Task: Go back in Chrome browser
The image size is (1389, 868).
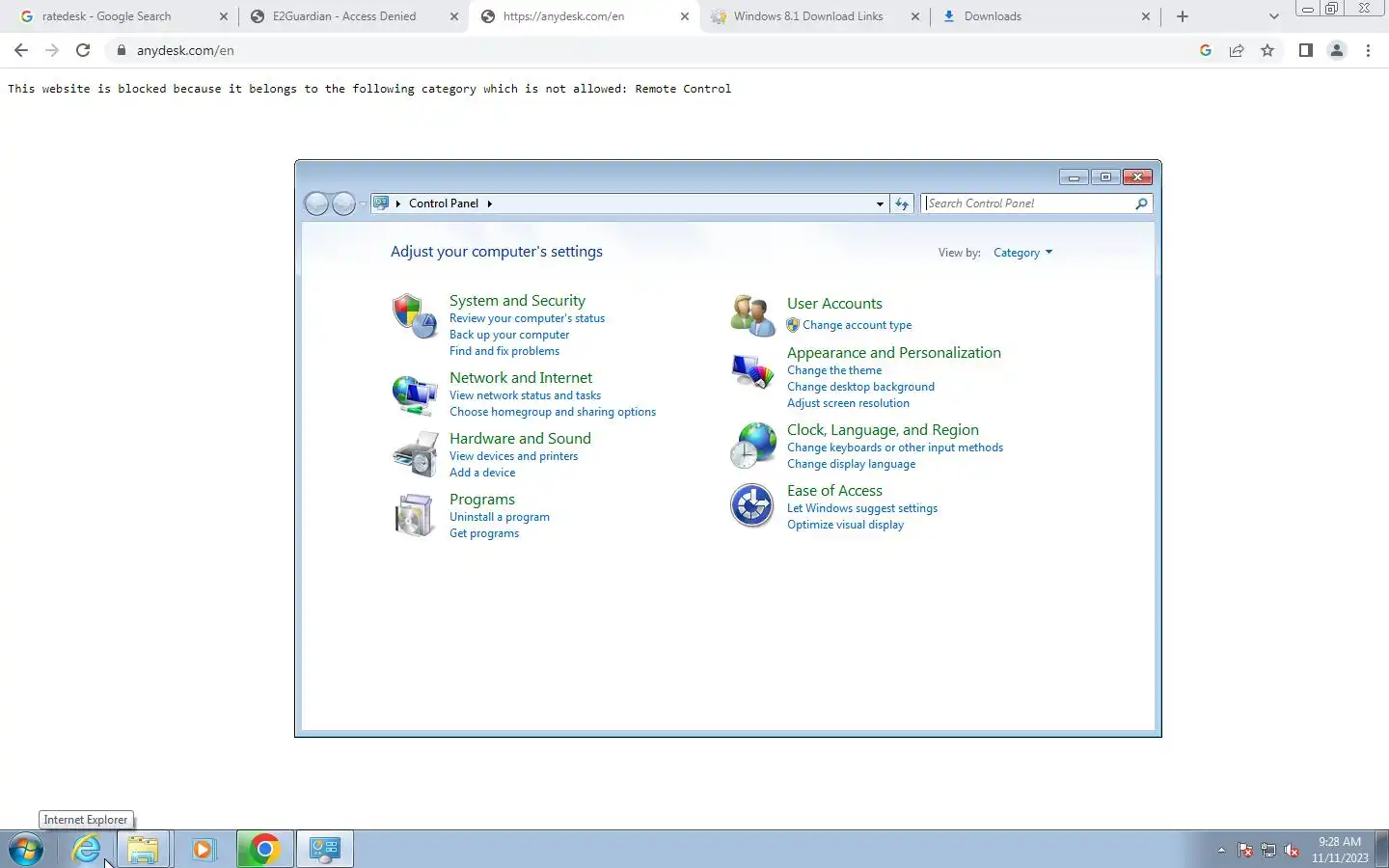Action: 21,50
